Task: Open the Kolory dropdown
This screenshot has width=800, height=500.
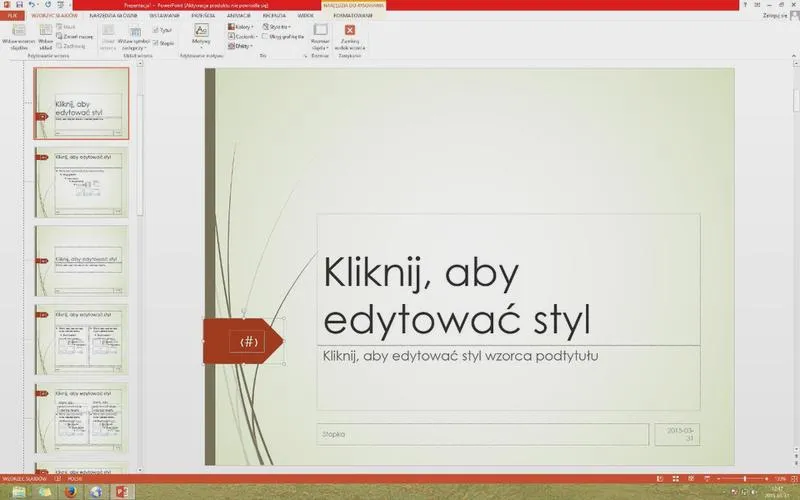Action: [x=240, y=27]
